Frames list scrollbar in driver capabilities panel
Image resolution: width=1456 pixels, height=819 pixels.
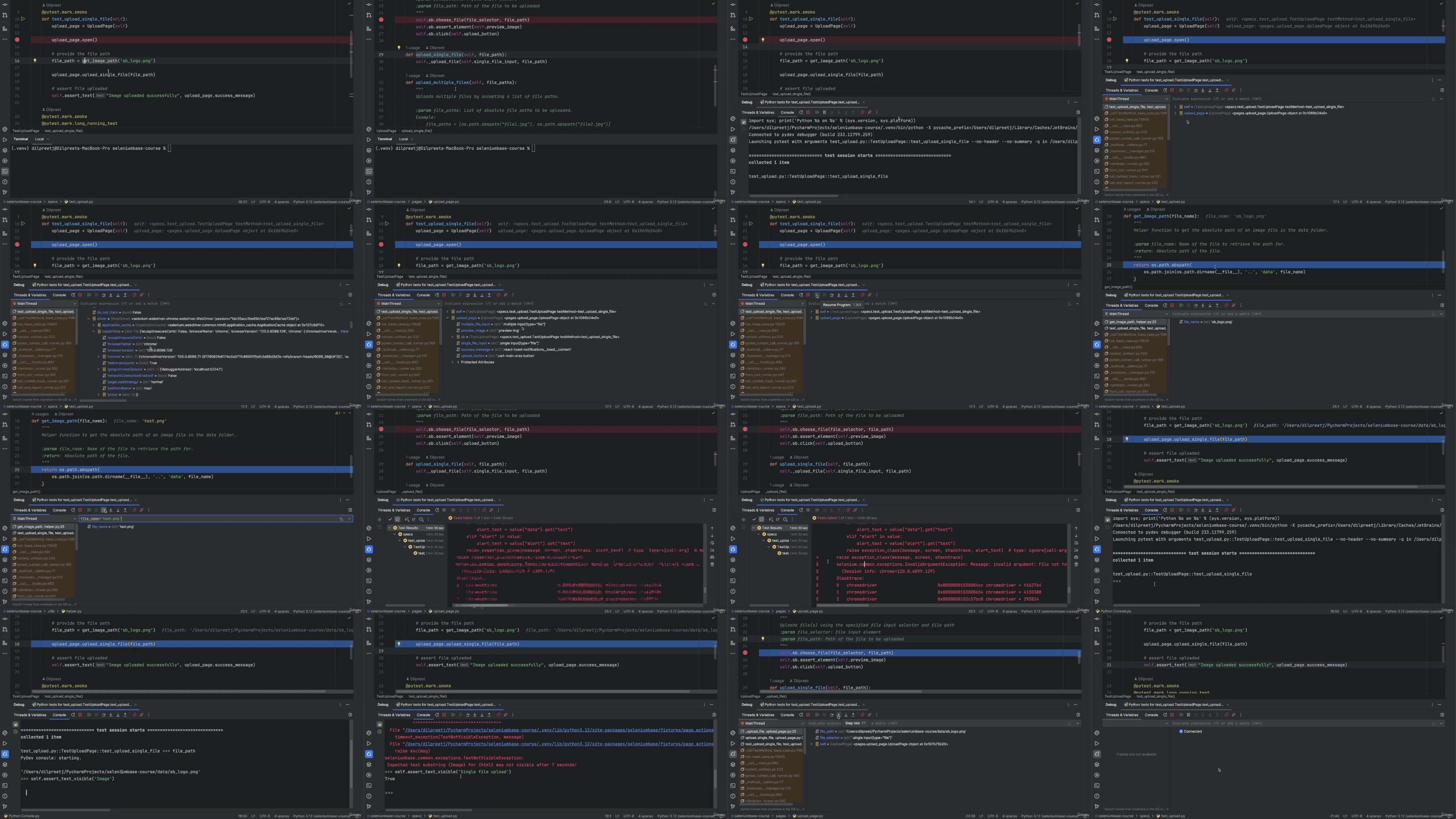(x=77, y=327)
